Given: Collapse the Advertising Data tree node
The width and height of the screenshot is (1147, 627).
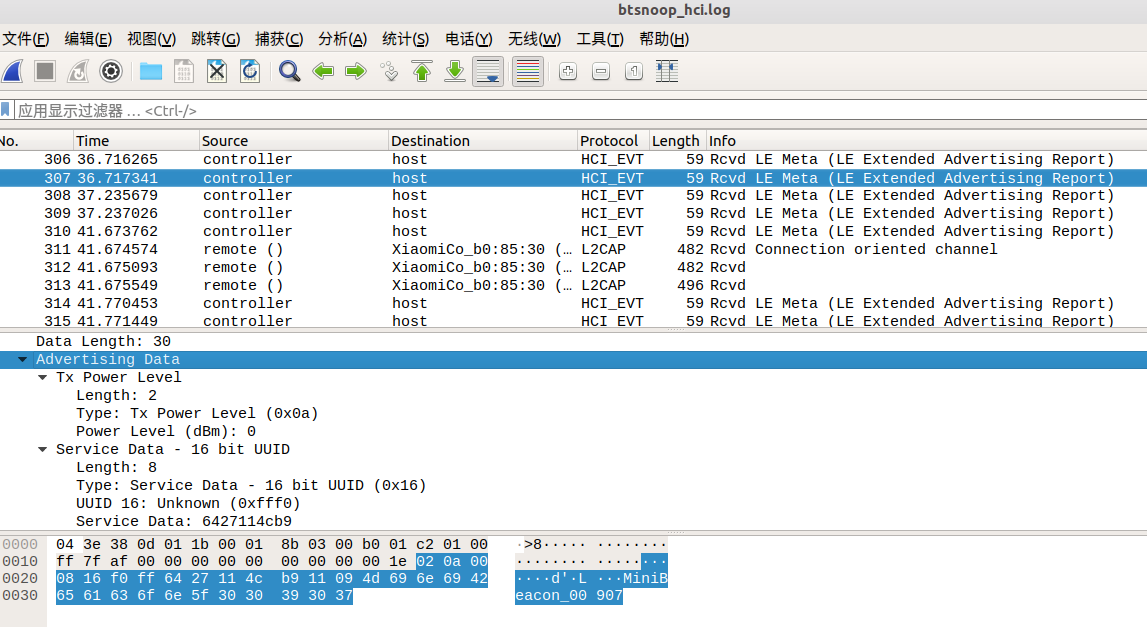Looking at the screenshot, I should [x=22, y=360].
